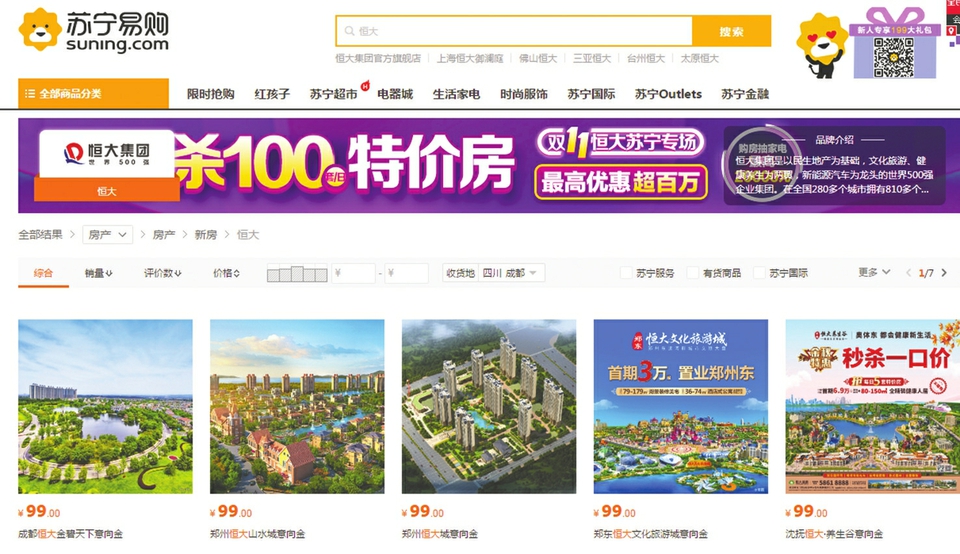Click the 恒大集团 brand logo
This screenshot has width=960, height=554.
coord(107,154)
